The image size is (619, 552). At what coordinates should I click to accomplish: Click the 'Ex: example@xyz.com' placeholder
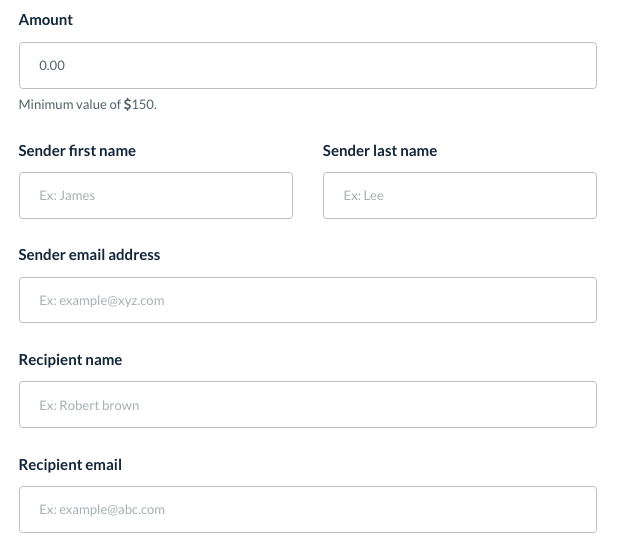tap(101, 300)
